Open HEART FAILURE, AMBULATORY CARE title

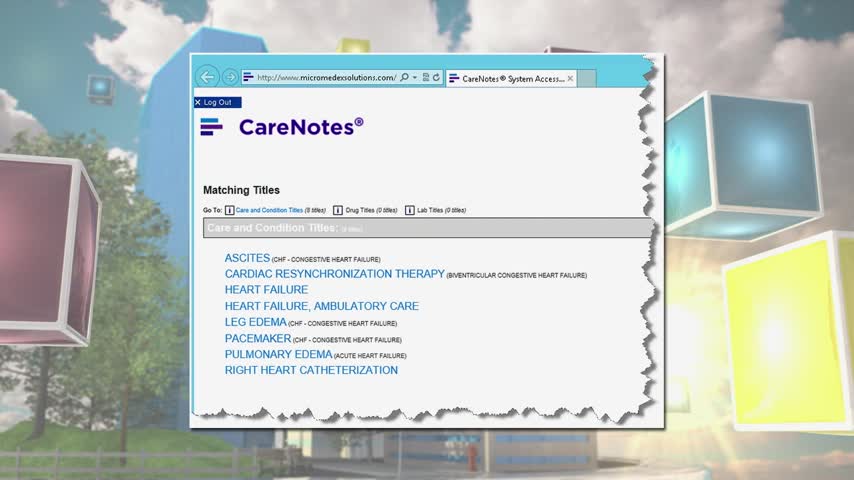click(x=322, y=306)
